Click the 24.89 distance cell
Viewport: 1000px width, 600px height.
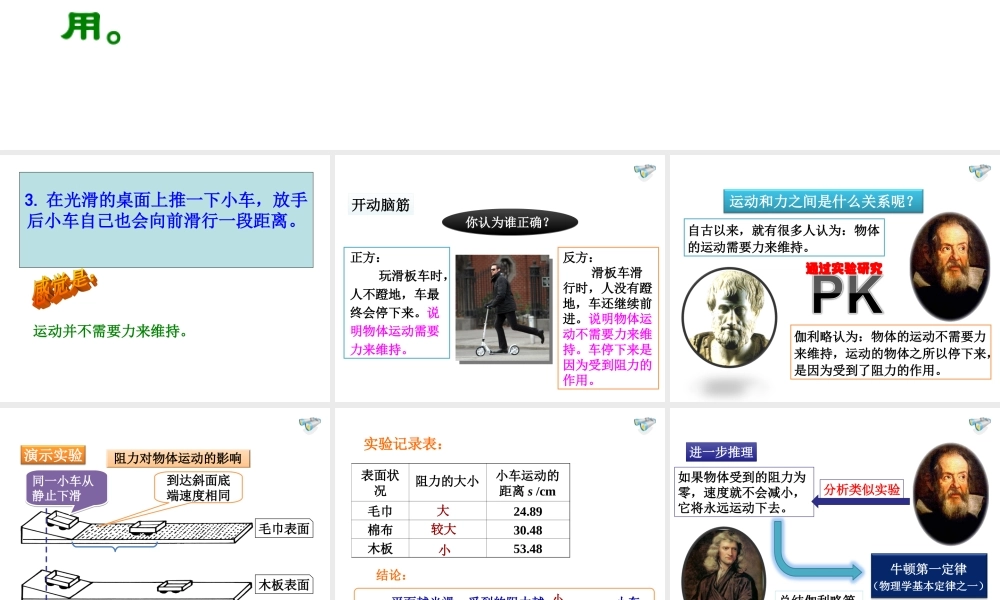(x=527, y=511)
